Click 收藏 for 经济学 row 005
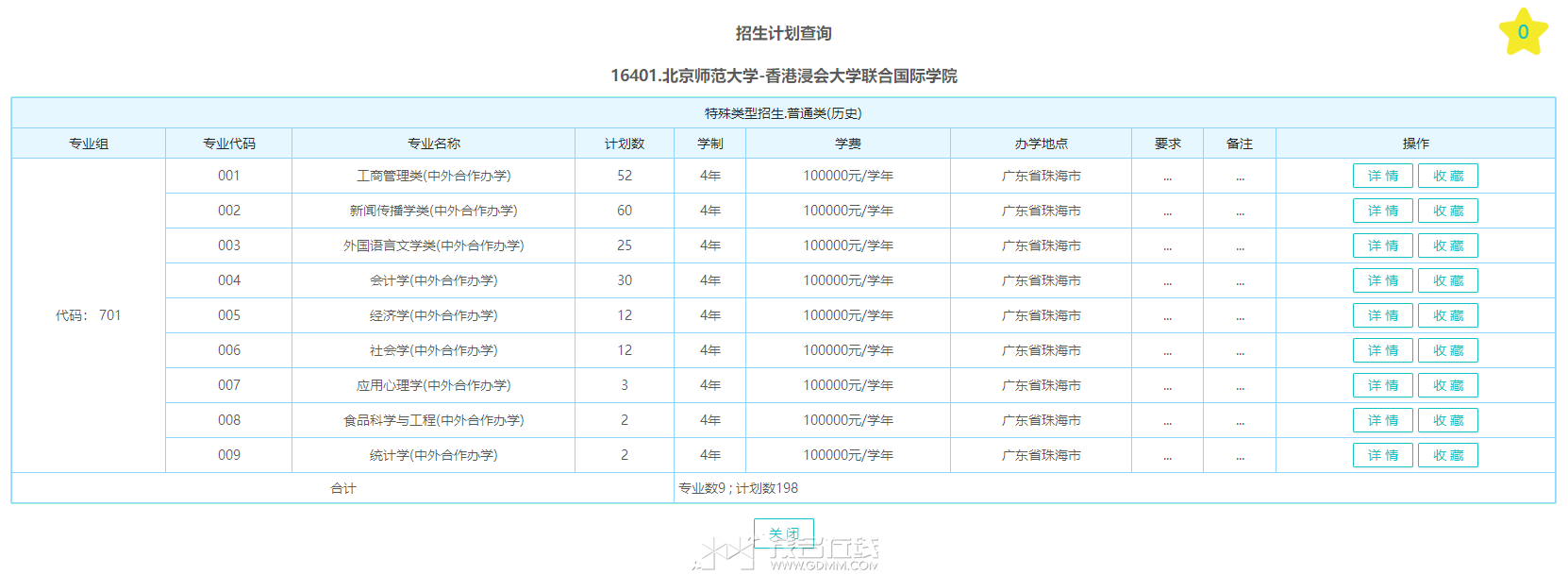Viewport: 1568px width, 575px height. click(x=1448, y=315)
